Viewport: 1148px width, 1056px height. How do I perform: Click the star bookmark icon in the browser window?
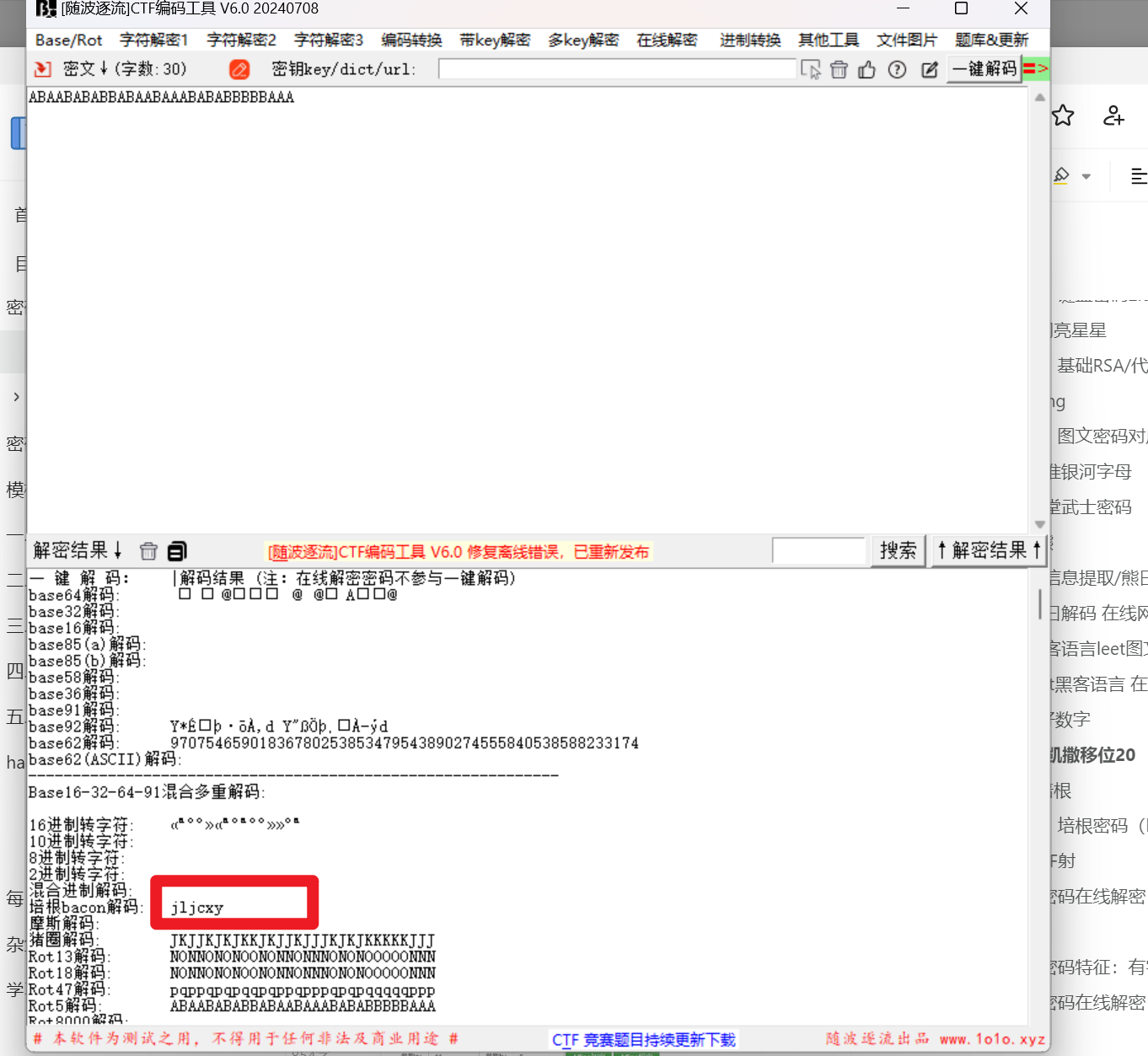1063,115
